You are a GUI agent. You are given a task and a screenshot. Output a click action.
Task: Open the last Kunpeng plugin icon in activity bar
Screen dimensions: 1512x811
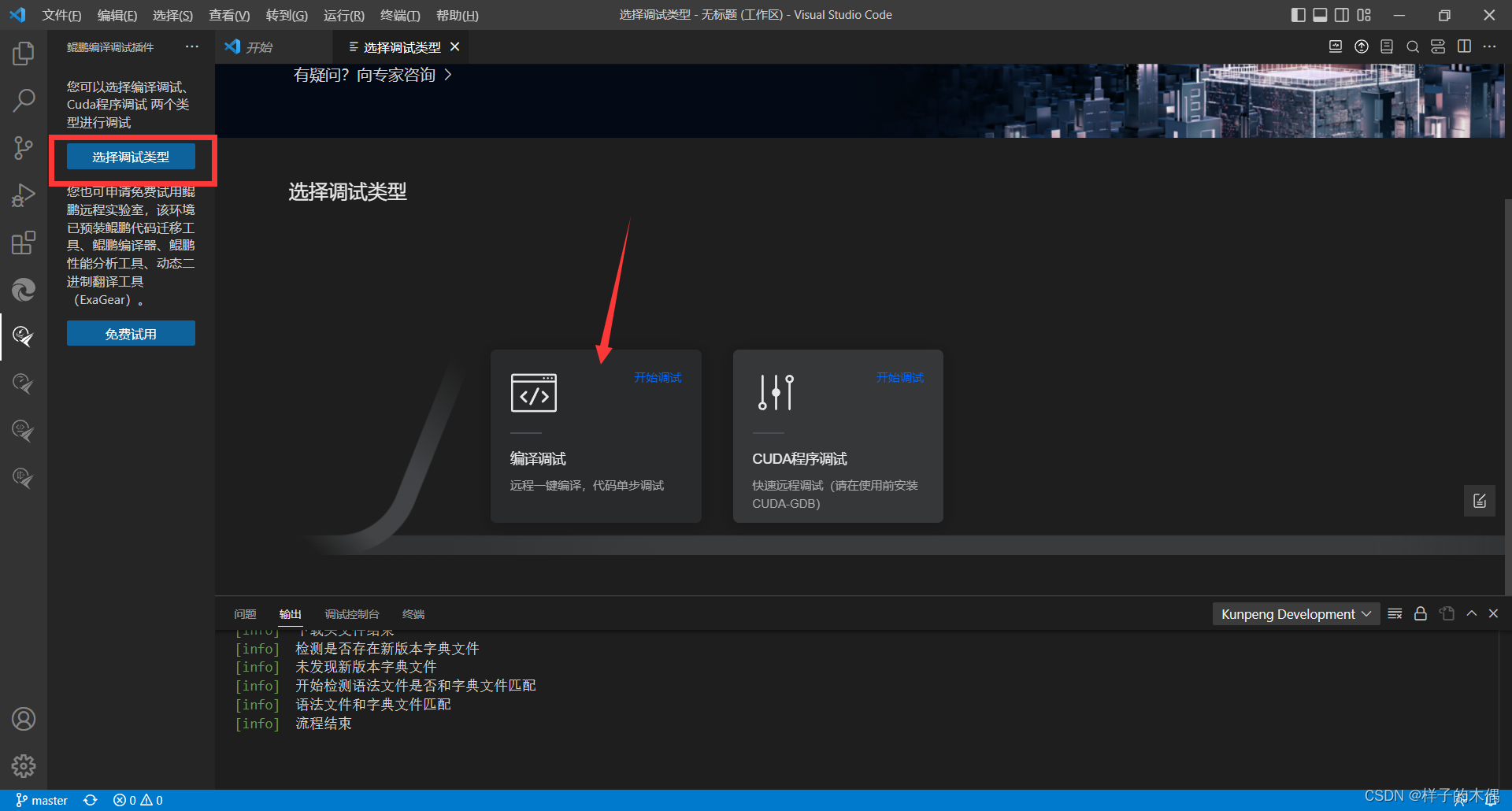point(24,478)
